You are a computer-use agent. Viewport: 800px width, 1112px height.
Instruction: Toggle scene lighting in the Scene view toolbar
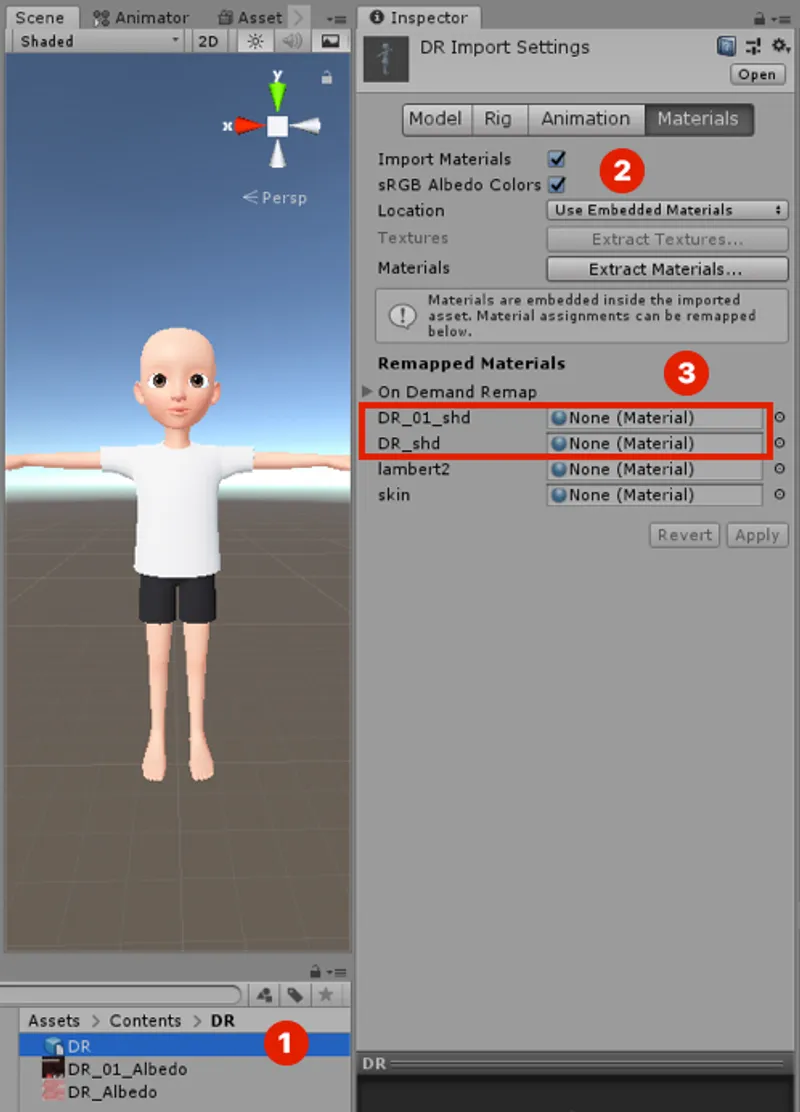pyautogui.click(x=255, y=41)
